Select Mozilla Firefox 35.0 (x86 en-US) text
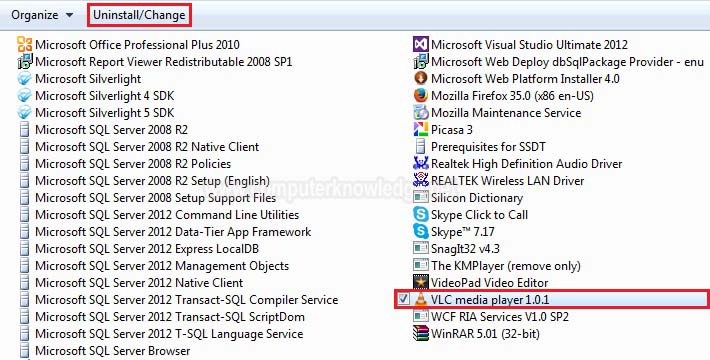Viewport: 710px width, 360px height. tap(512, 96)
